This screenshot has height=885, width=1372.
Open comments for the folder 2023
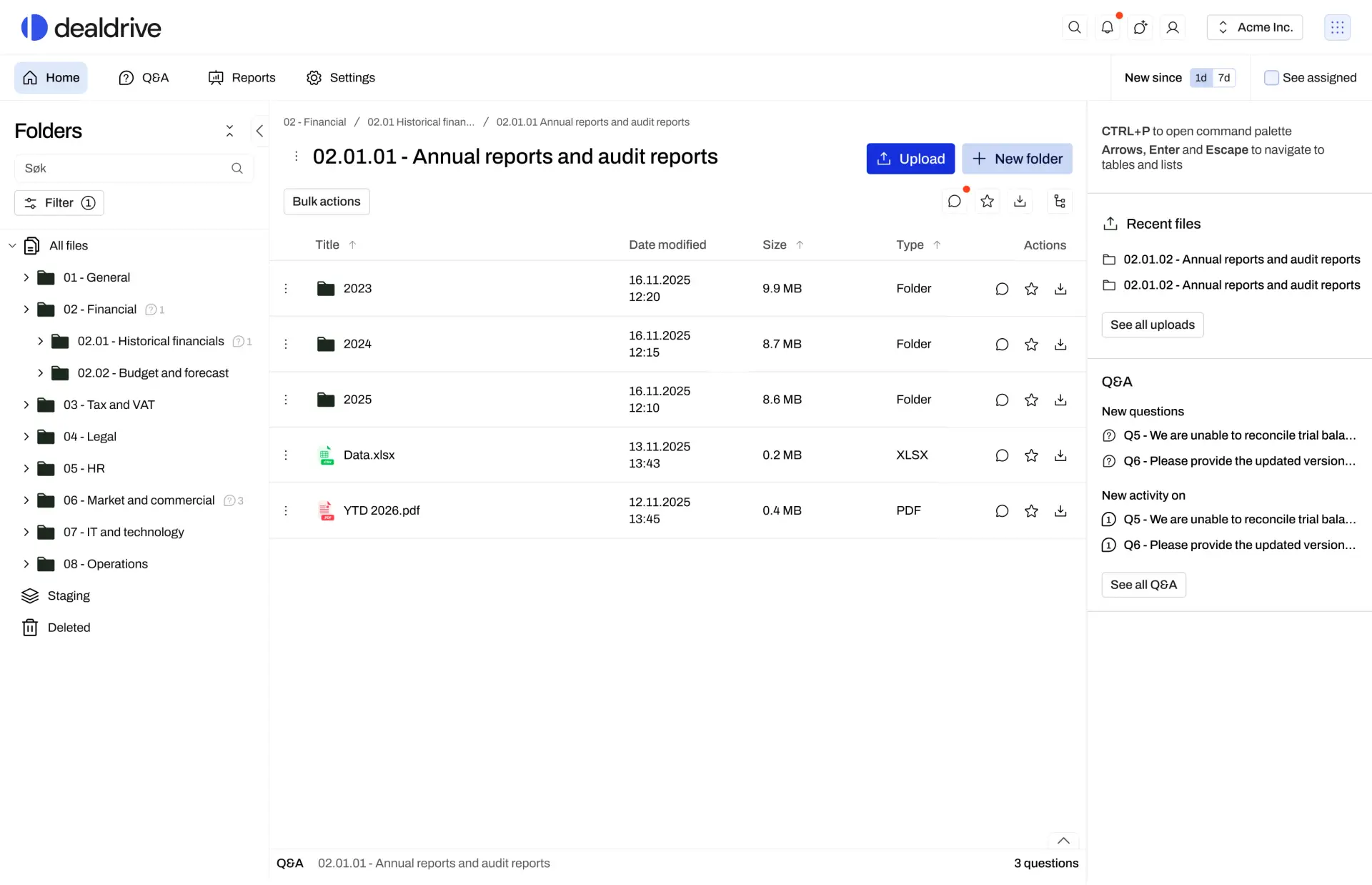pyautogui.click(x=1001, y=288)
